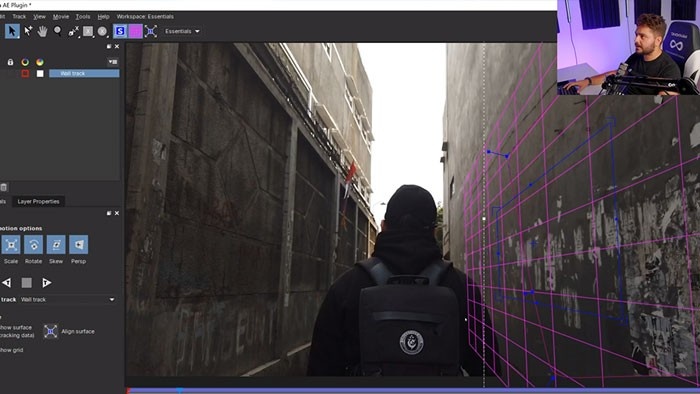Click the rectangle shape tool
This screenshot has height=394, width=700.
tap(88, 31)
